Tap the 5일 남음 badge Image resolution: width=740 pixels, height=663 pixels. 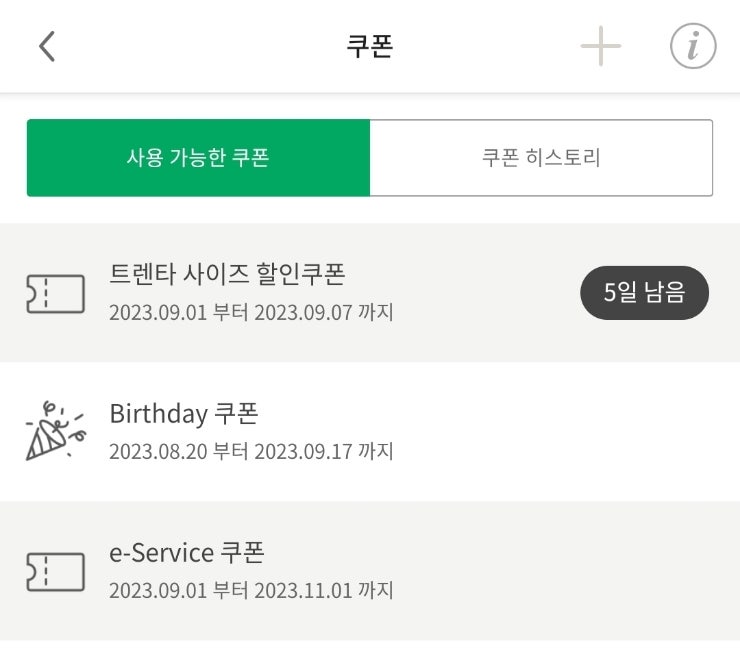pyautogui.click(x=644, y=293)
